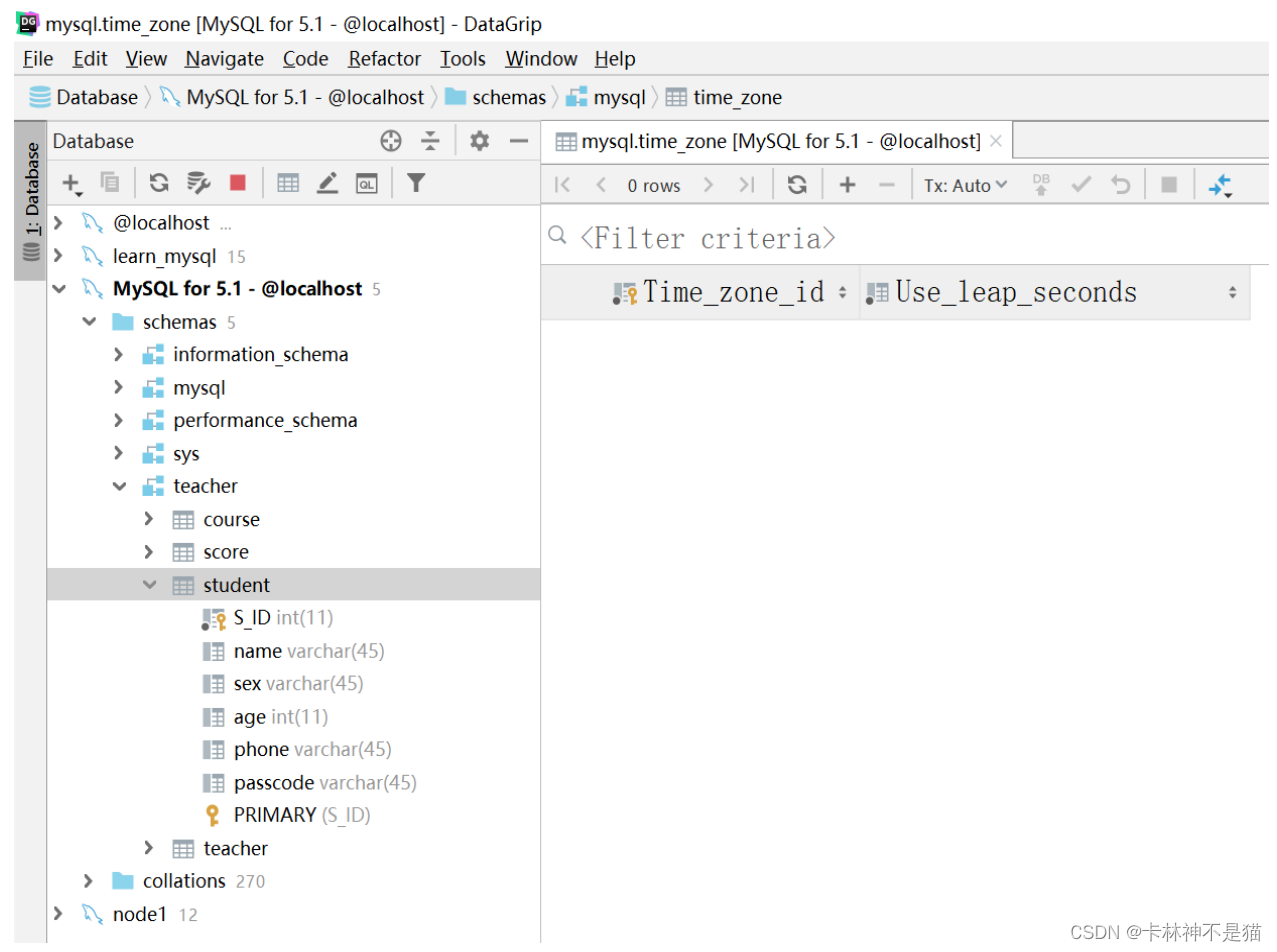Click the New (plus) data source icon
This screenshot has height=952, width=1277.
tap(71, 183)
